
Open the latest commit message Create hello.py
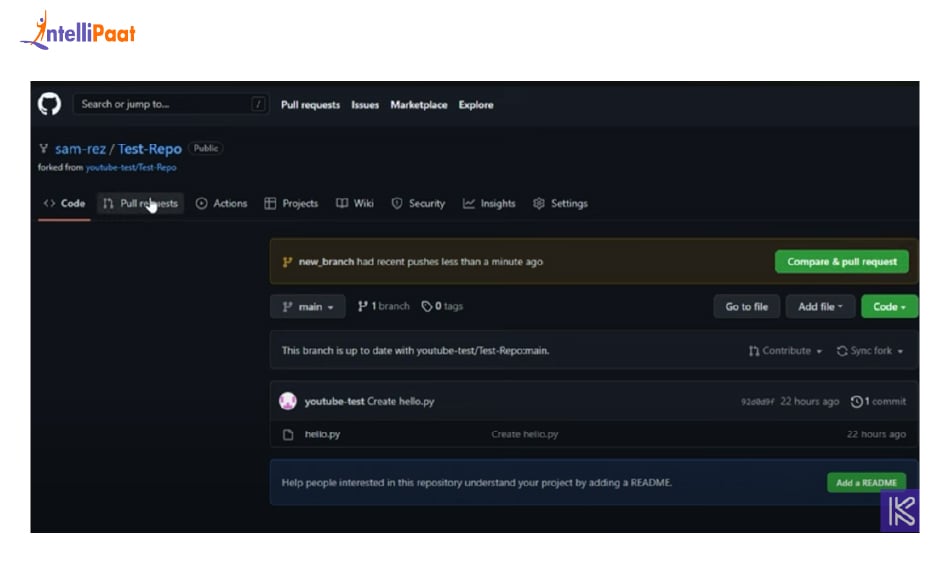[x=400, y=402]
